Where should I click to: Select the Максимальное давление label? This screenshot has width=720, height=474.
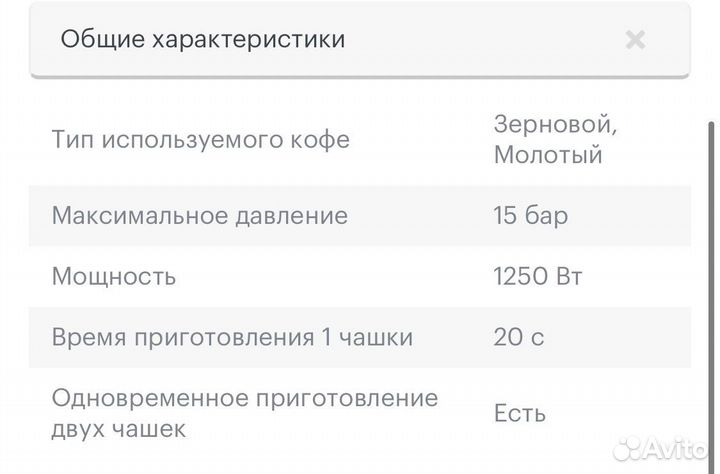200,215
